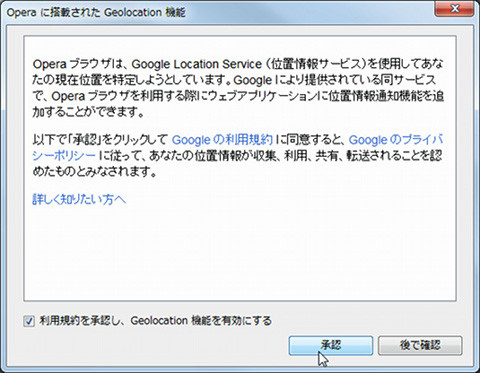Image resolution: width=480 pixels, height=373 pixels.
Task: Open the Google の利用規約 link
Action: coord(222,139)
